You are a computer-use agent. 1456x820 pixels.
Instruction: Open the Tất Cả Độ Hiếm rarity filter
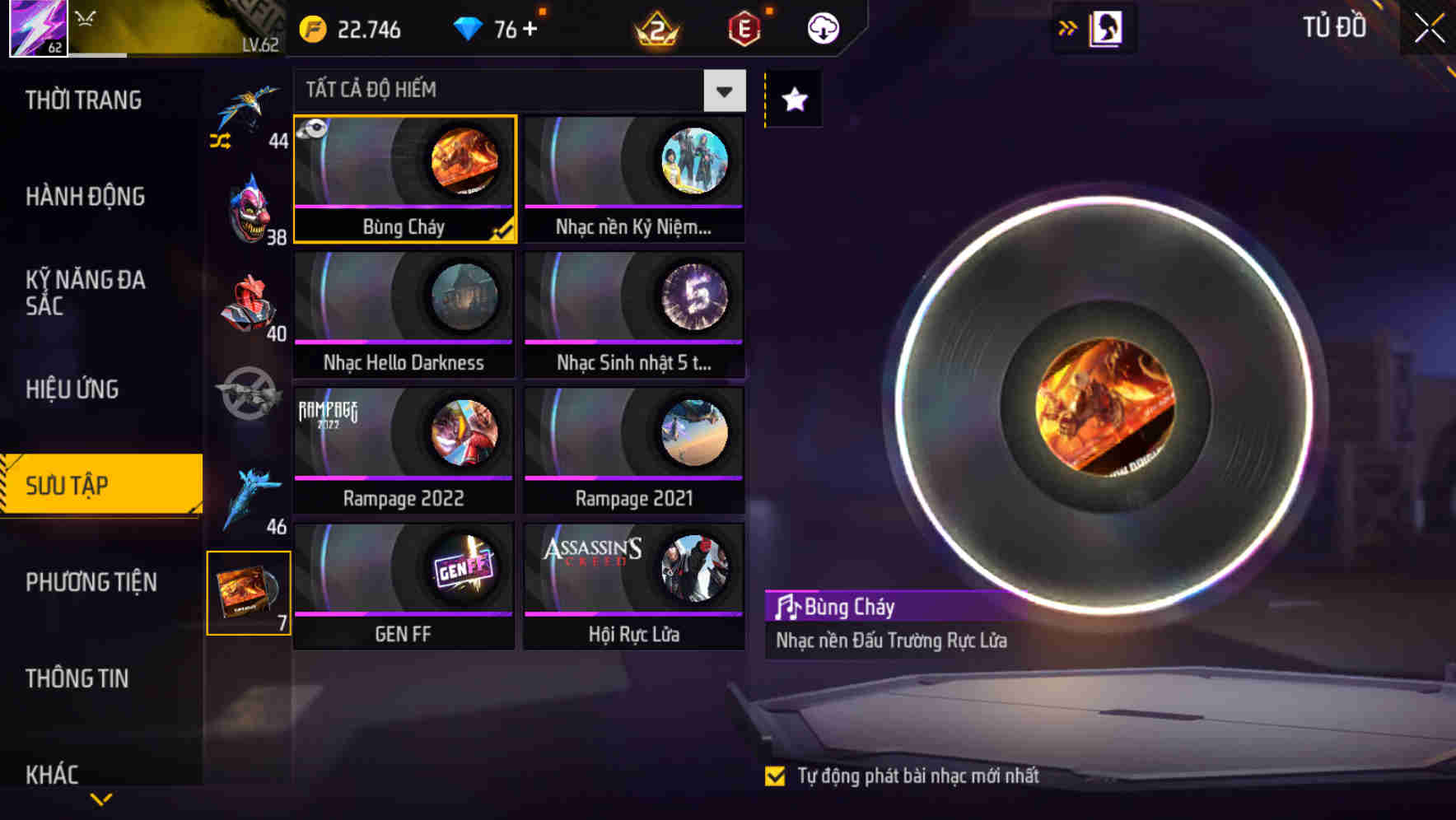520,91
